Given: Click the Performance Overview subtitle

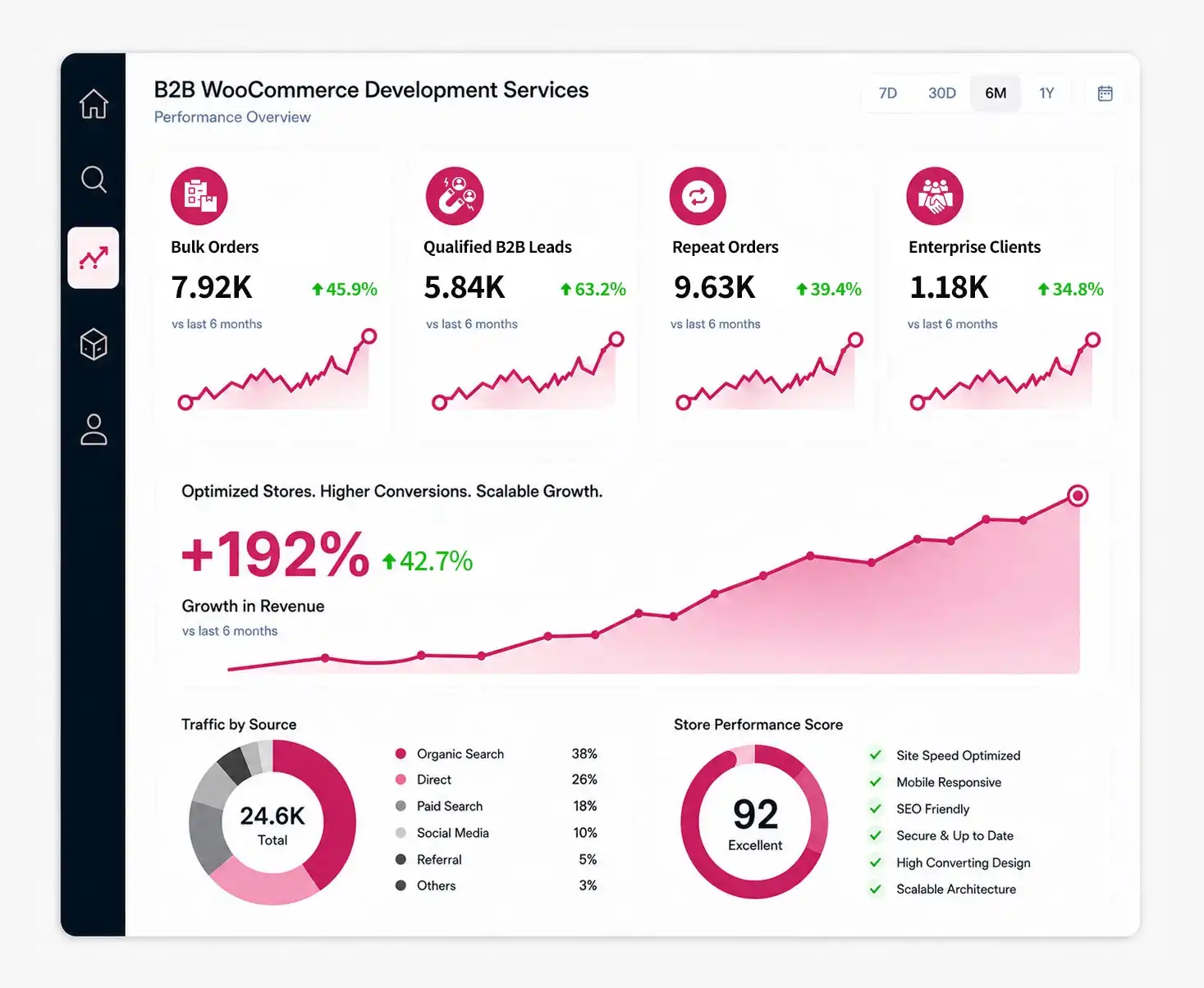Looking at the screenshot, I should (232, 117).
